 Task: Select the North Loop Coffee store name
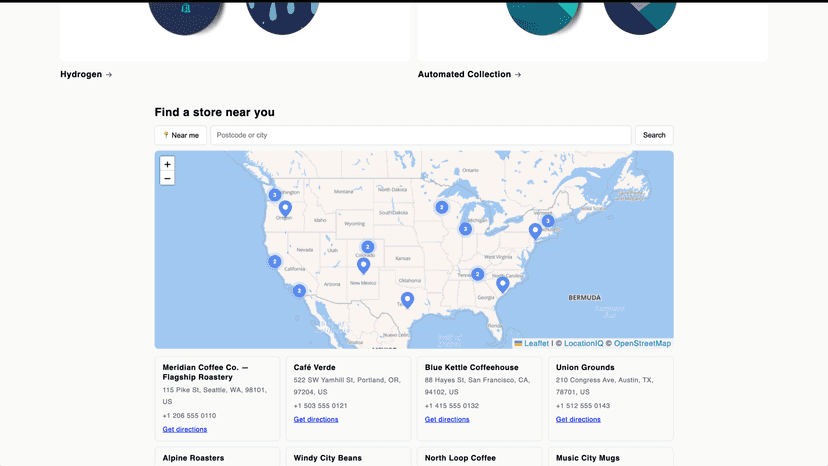460,458
